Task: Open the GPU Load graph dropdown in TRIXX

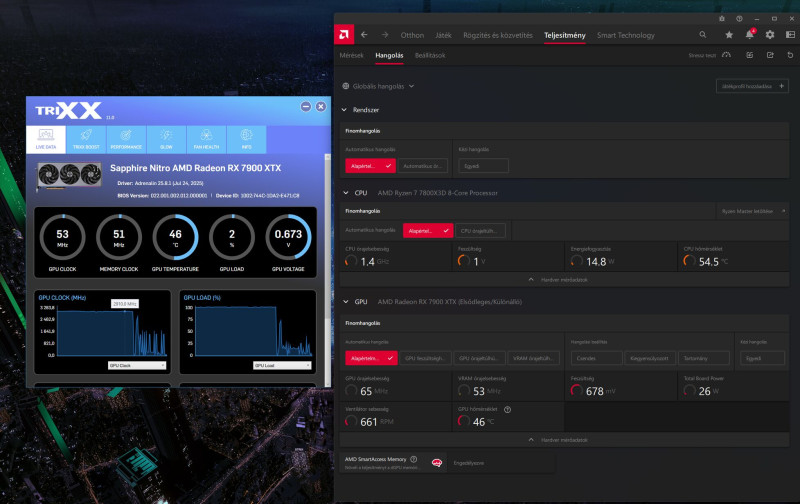Action: click(x=282, y=365)
